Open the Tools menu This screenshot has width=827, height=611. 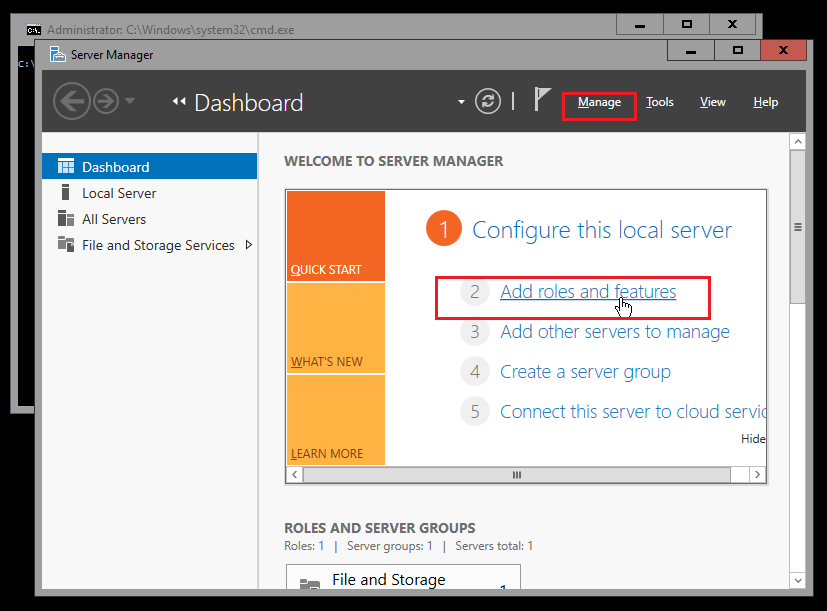pos(659,101)
